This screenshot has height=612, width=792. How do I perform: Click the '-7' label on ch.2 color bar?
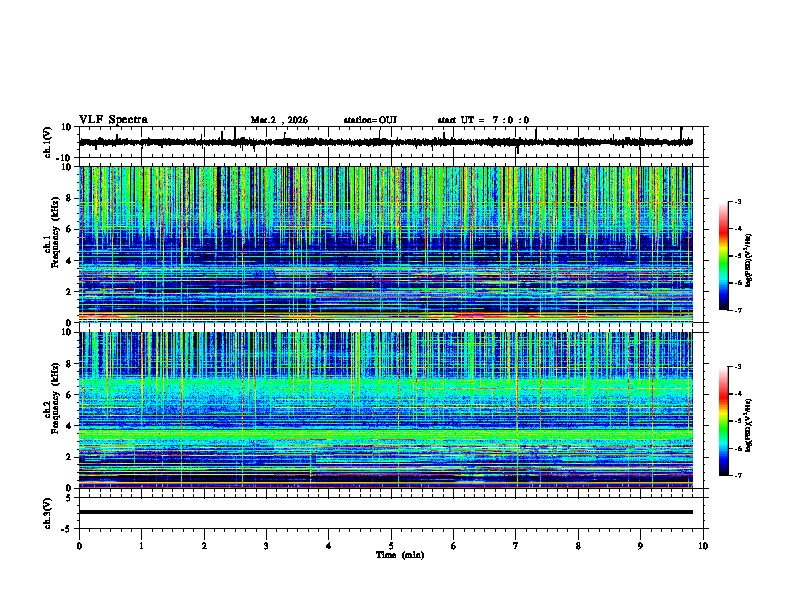click(738, 475)
